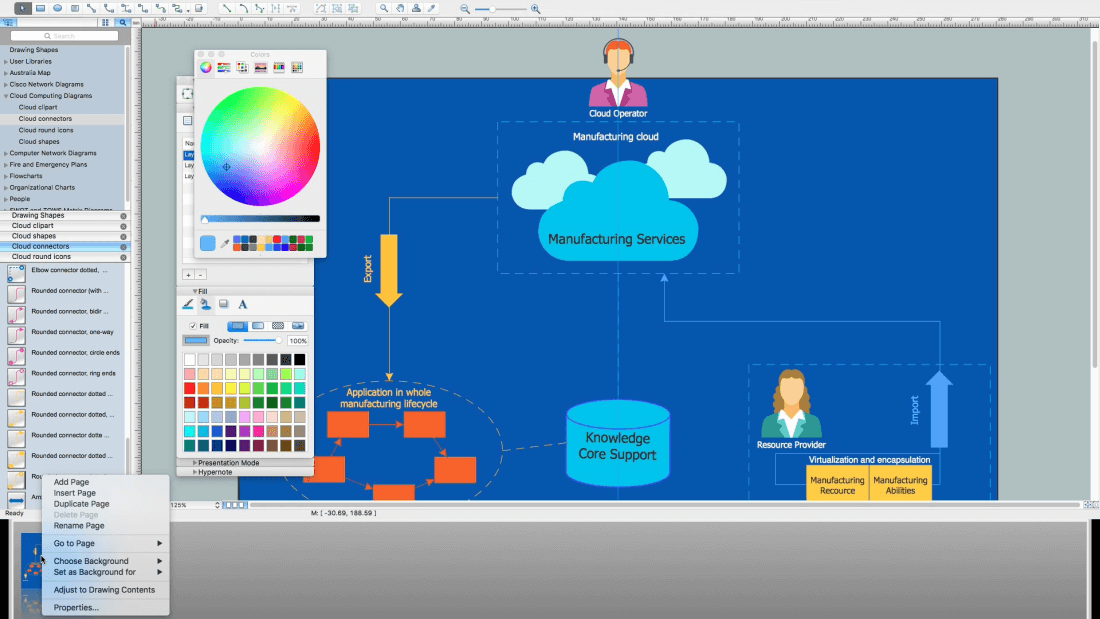The height and width of the screenshot is (619, 1100).
Task: Open Go to Page submenu
Action: 107,543
